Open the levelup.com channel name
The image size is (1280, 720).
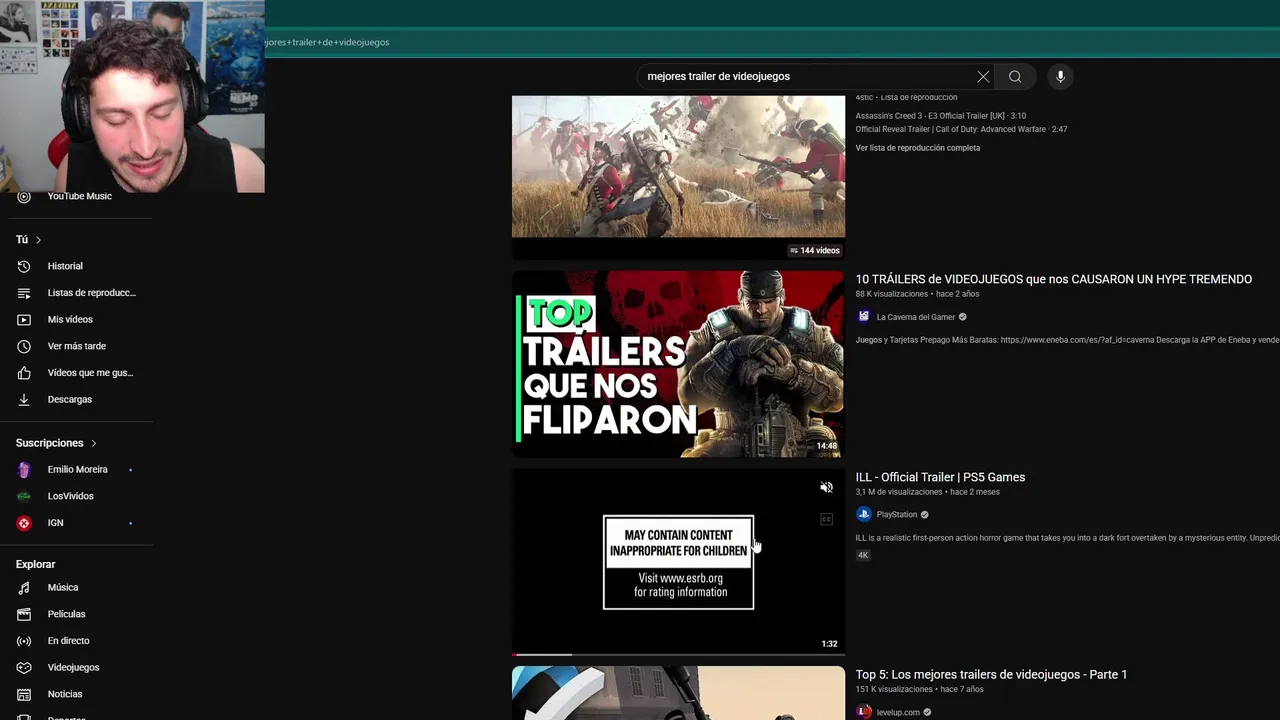[898, 713]
